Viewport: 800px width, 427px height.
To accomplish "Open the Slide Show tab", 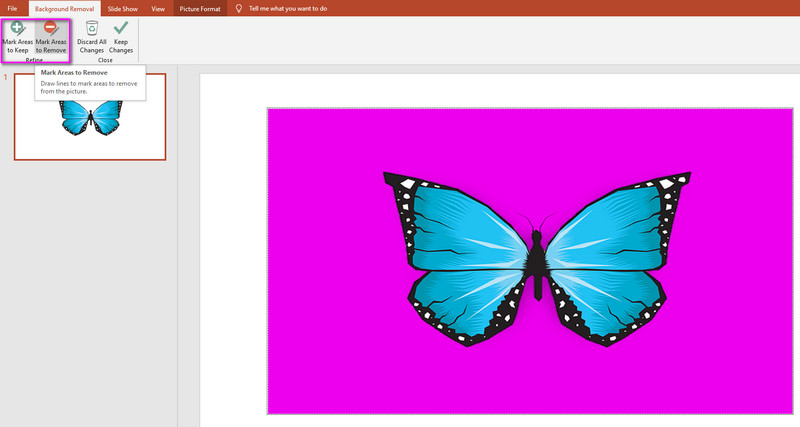I will [122, 9].
